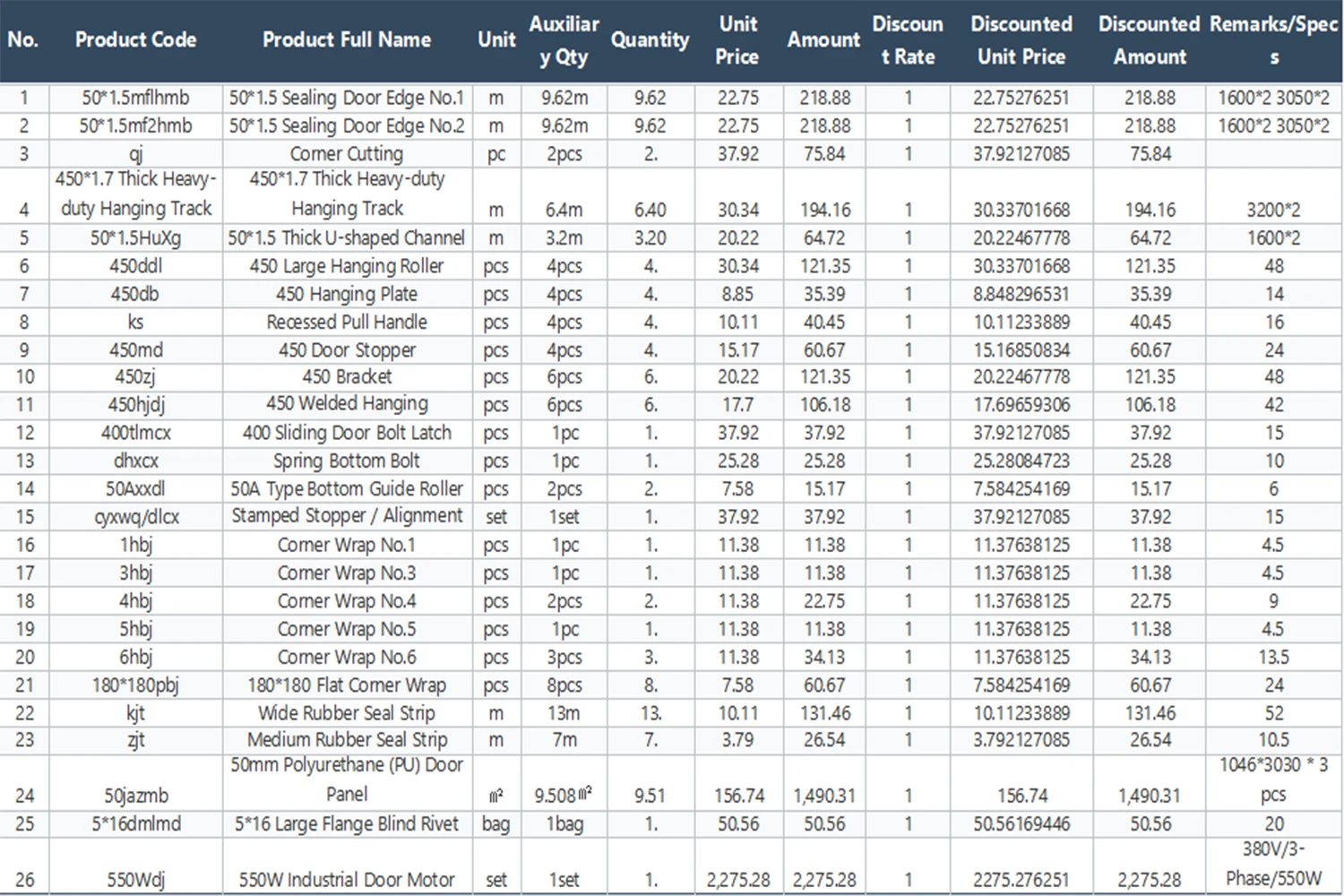The height and width of the screenshot is (896, 1344).
Task: Select '400 Sliding Door Bolt Latch' cell
Action: point(347,433)
